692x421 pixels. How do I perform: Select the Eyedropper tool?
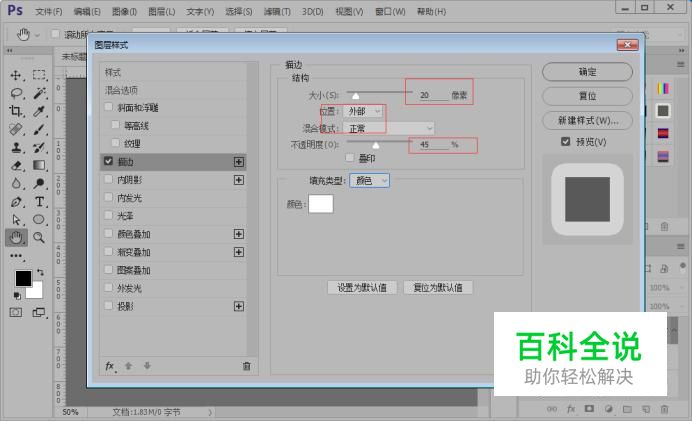39,111
